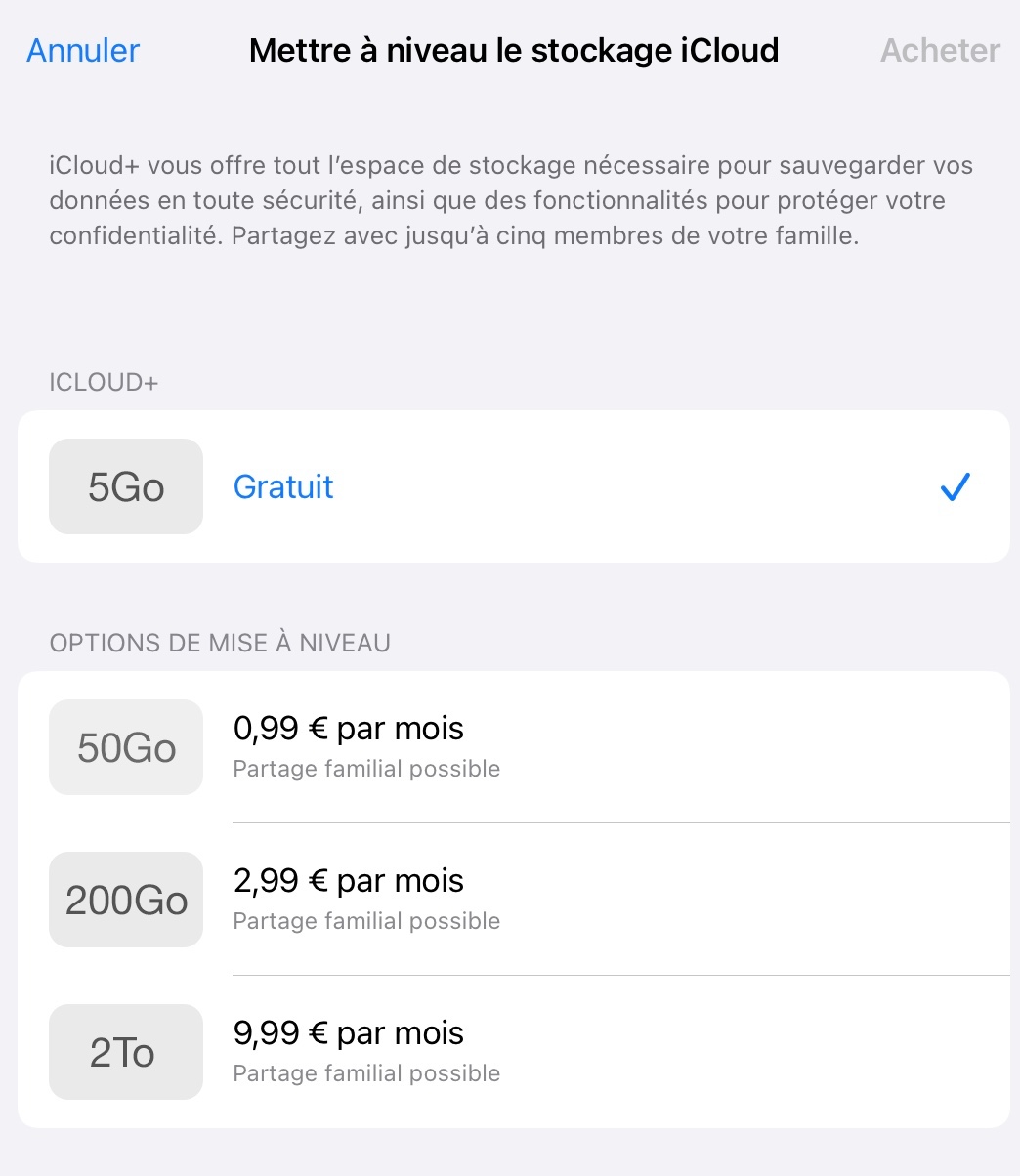The image size is (1020, 1176).
Task: Select the 200Go storage badge
Action: pos(126,900)
